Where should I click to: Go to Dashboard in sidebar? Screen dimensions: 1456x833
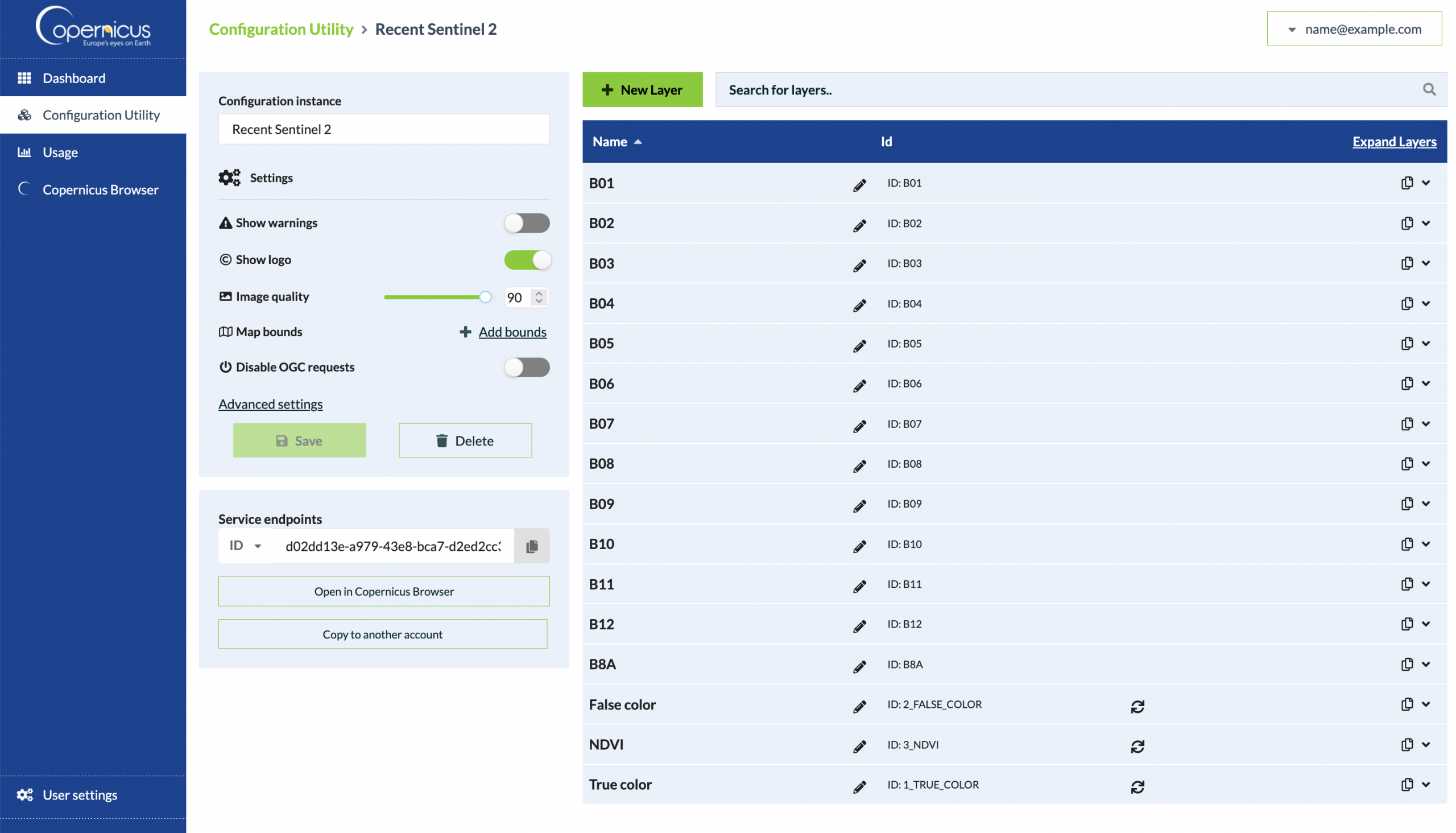point(74,78)
